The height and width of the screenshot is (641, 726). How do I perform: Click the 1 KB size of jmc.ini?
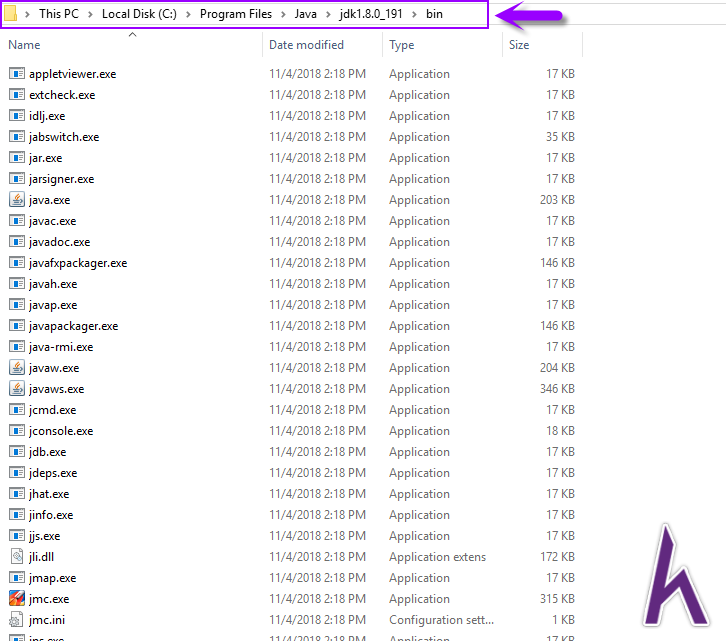point(563,619)
